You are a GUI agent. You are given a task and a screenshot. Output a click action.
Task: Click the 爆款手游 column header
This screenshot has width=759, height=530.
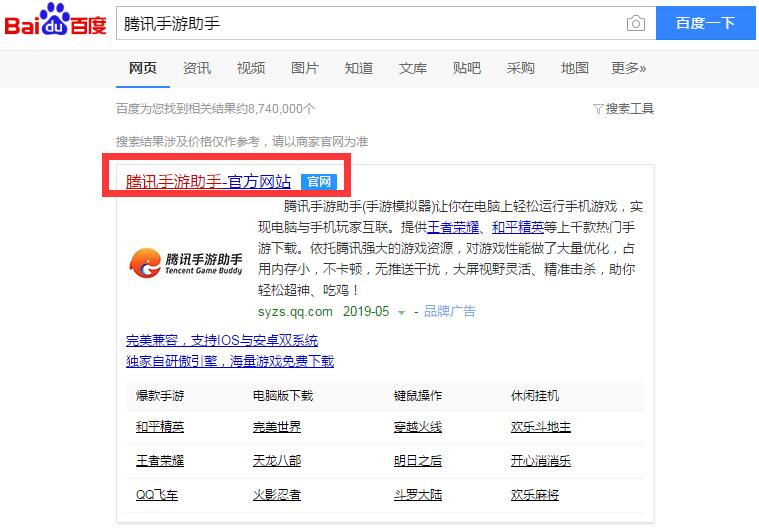[160, 396]
